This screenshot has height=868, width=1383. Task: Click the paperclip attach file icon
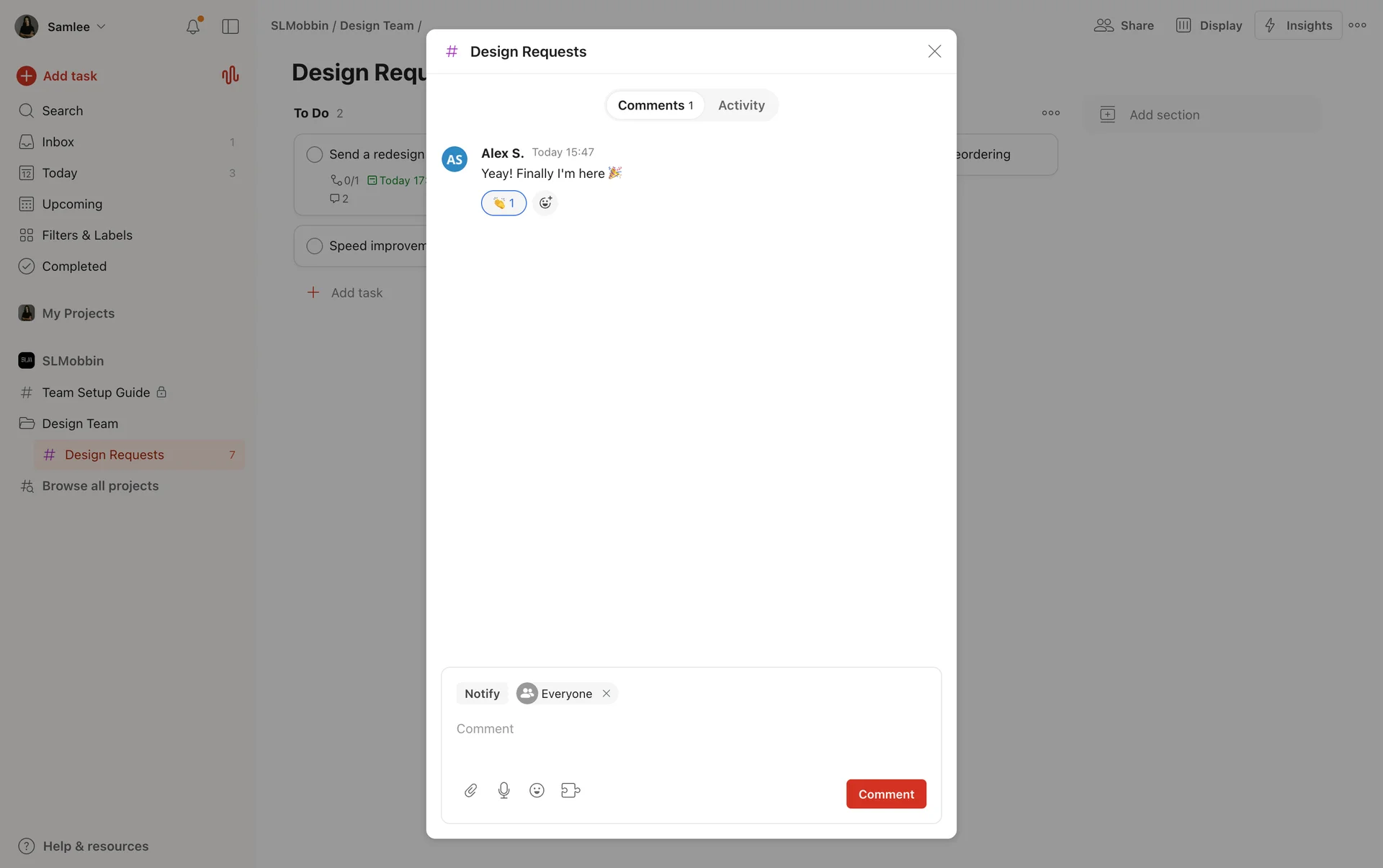(x=470, y=790)
